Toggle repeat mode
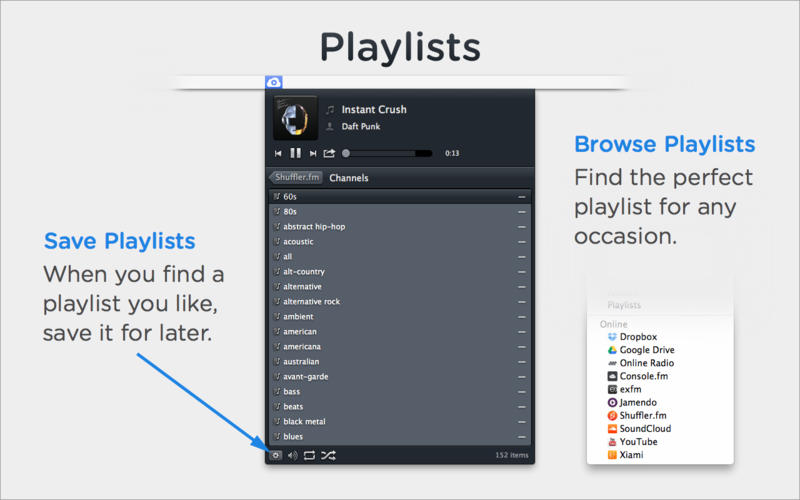 pyautogui.click(x=309, y=455)
